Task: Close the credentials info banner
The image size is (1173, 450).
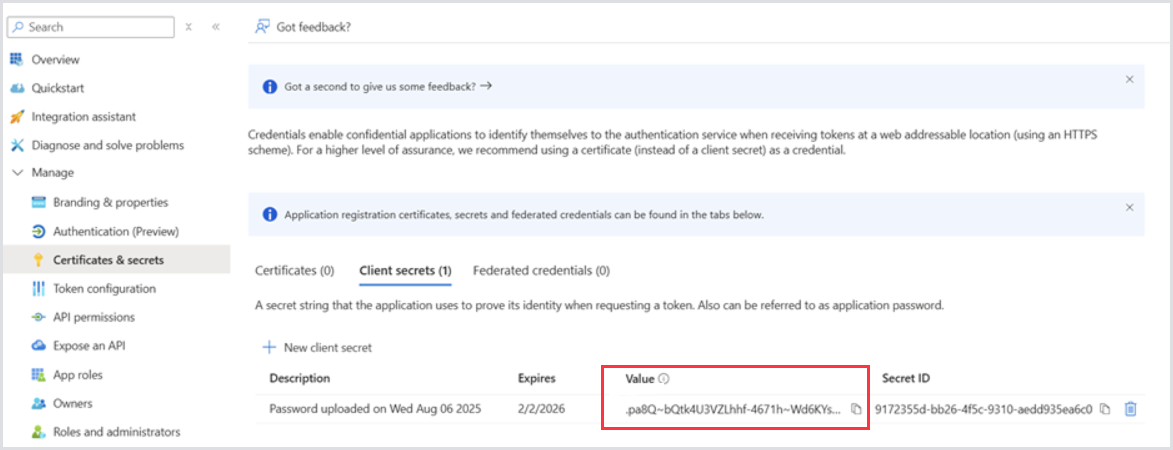Action: pyautogui.click(x=1129, y=208)
